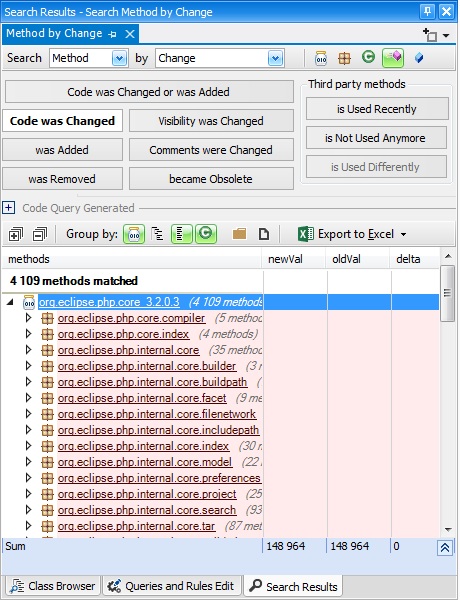Open org.eclipse.php.internal.core.facet link
Viewport: 460px width, 600px height.
point(142,398)
